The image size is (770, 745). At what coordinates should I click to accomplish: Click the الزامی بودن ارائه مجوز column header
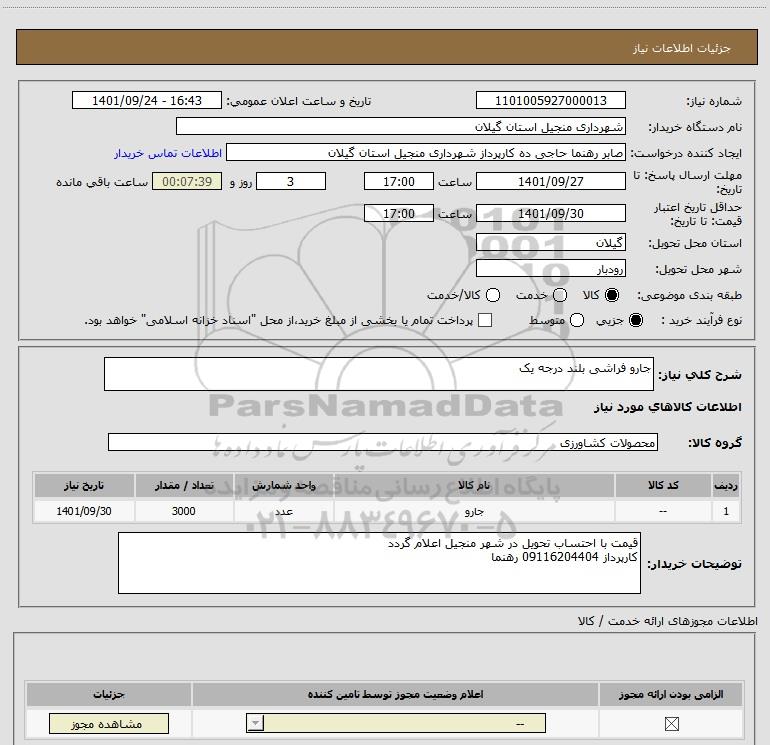(x=671, y=694)
